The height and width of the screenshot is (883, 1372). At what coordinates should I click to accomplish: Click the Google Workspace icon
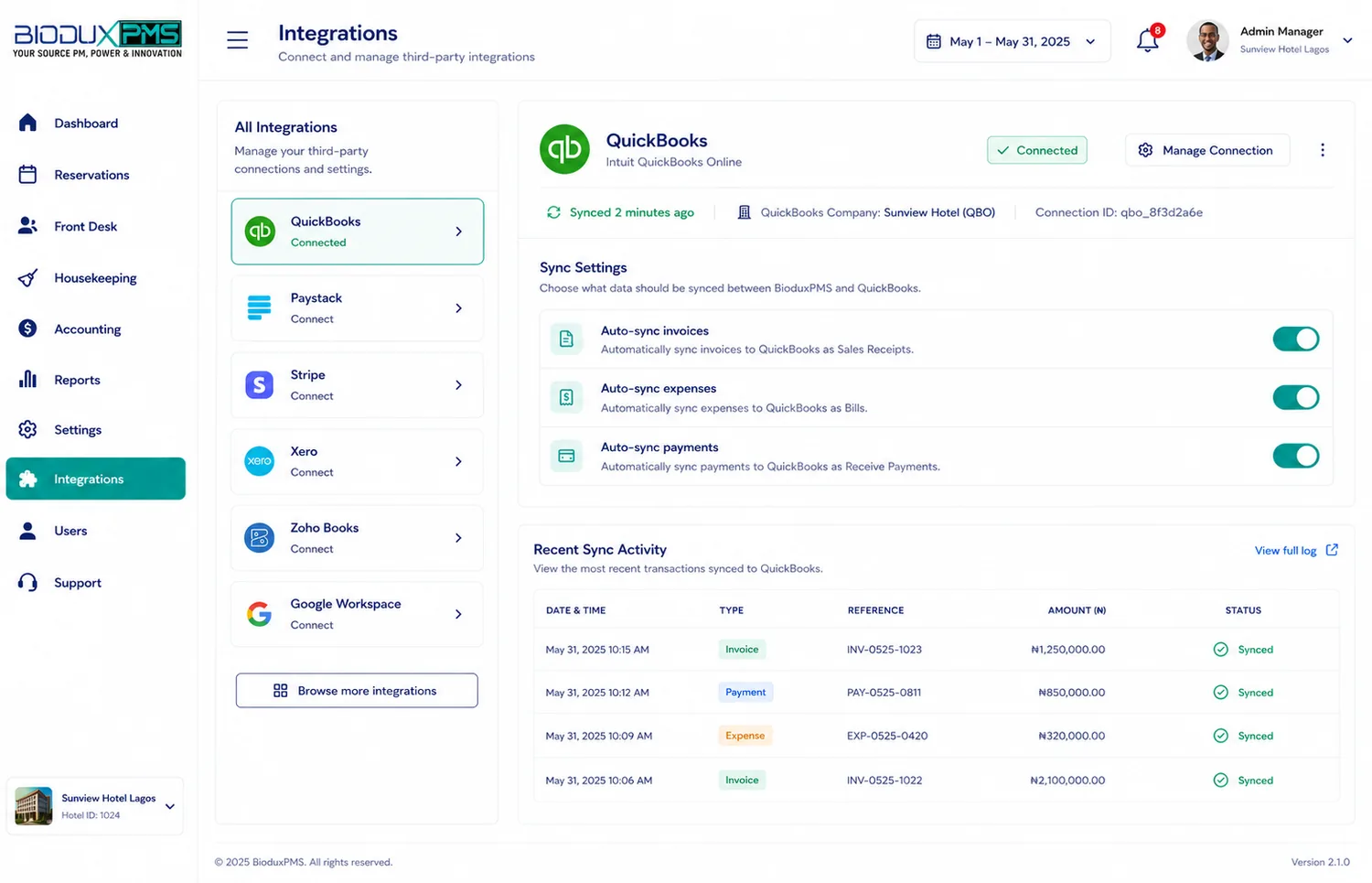click(260, 614)
